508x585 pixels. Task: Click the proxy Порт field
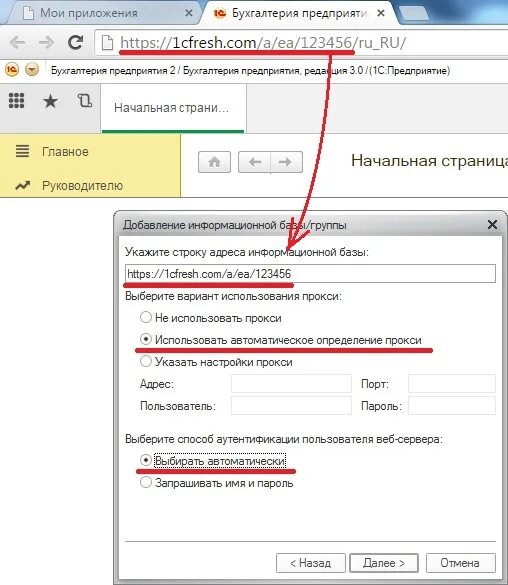[x=452, y=384]
